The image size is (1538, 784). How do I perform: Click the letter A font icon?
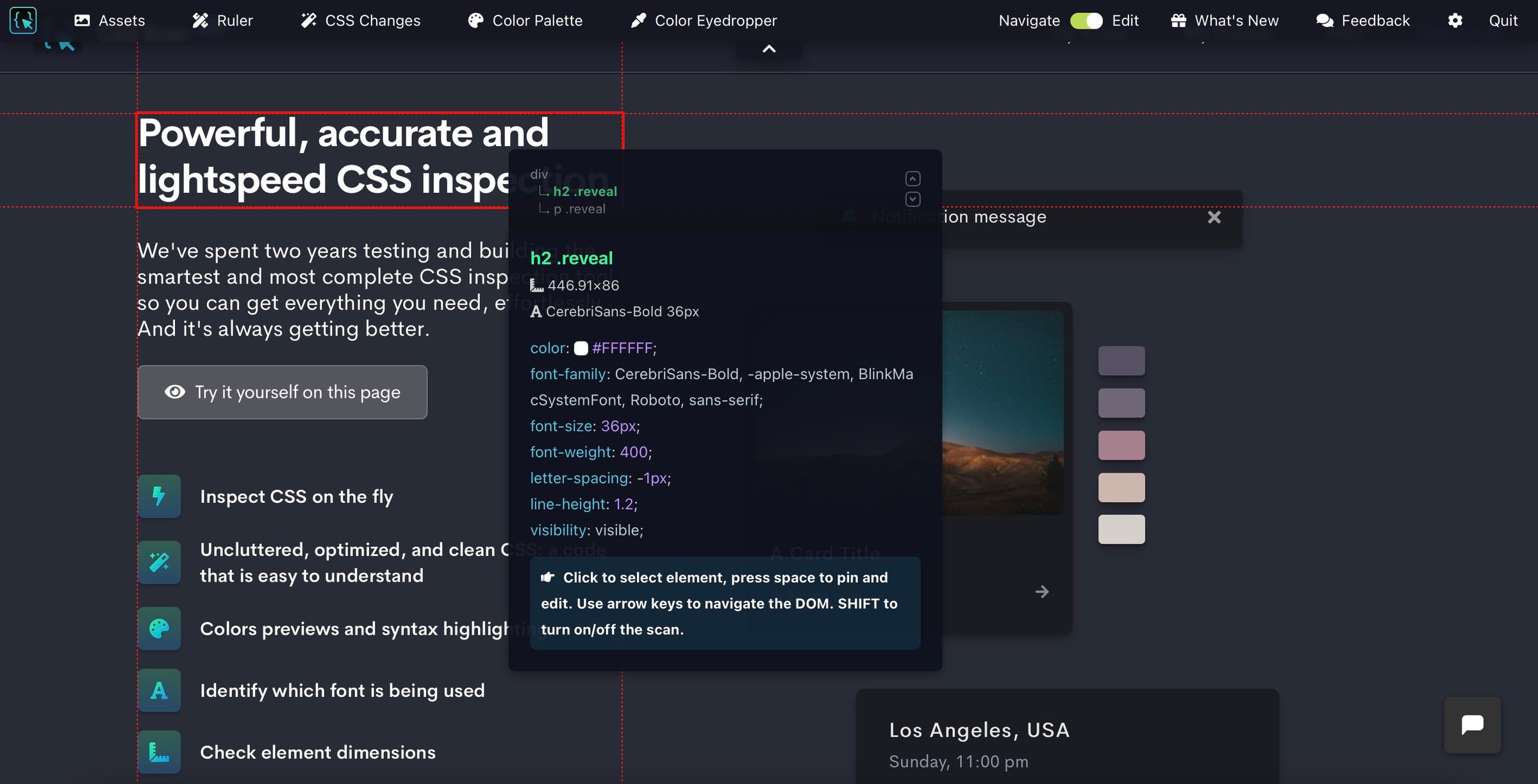pos(159,690)
